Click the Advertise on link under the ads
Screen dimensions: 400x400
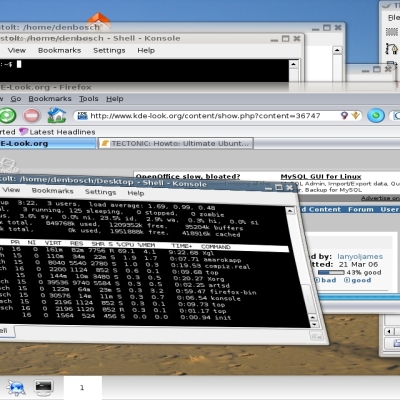380,198
